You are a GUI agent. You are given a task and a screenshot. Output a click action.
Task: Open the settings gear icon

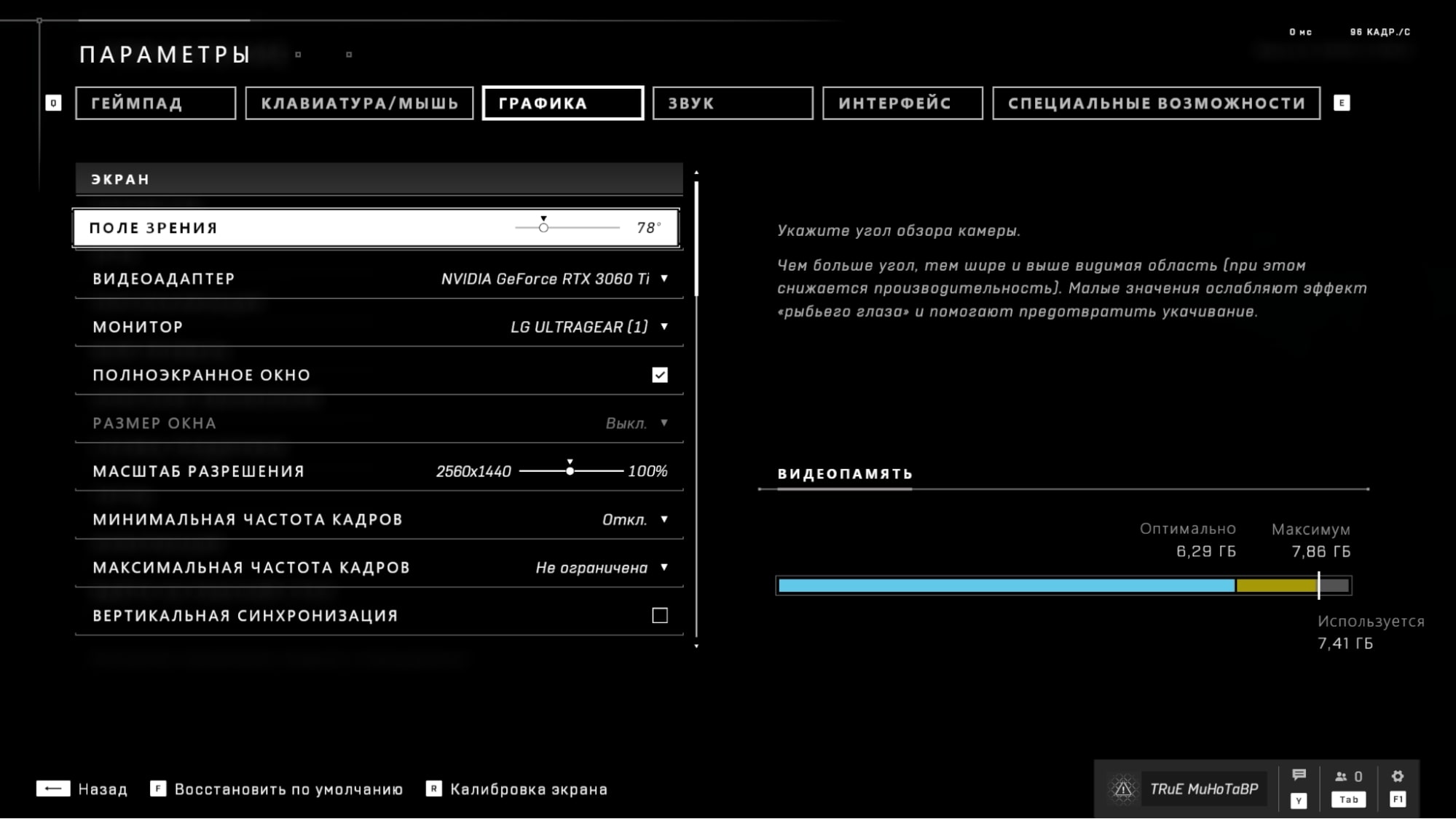[1398, 776]
